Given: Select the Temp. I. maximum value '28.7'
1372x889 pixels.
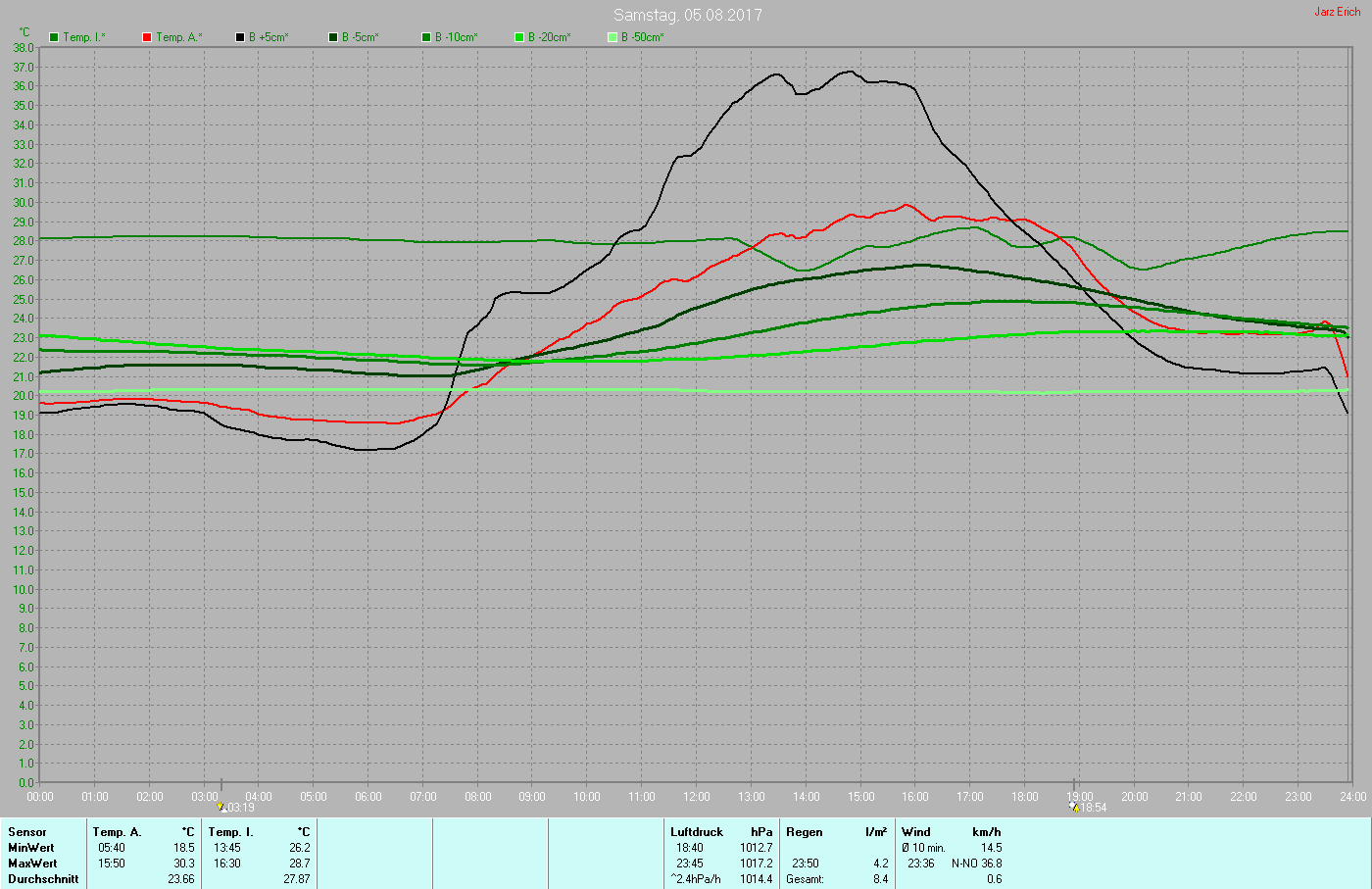Looking at the screenshot, I should [x=300, y=864].
